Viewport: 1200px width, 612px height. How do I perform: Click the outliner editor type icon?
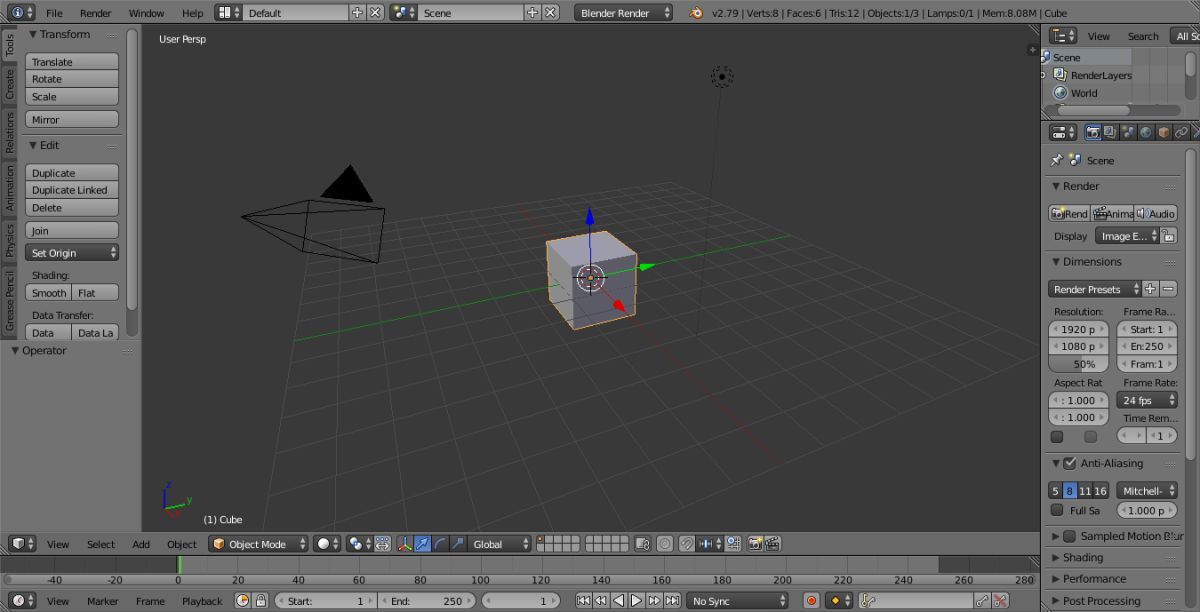1063,36
